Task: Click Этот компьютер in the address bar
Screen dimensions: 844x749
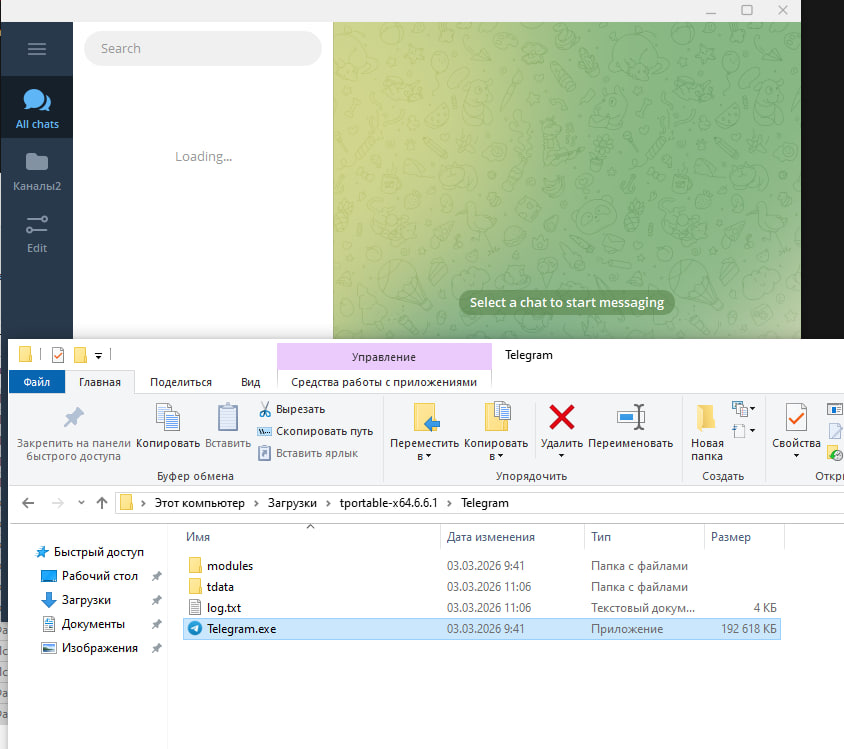Action: (199, 503)
